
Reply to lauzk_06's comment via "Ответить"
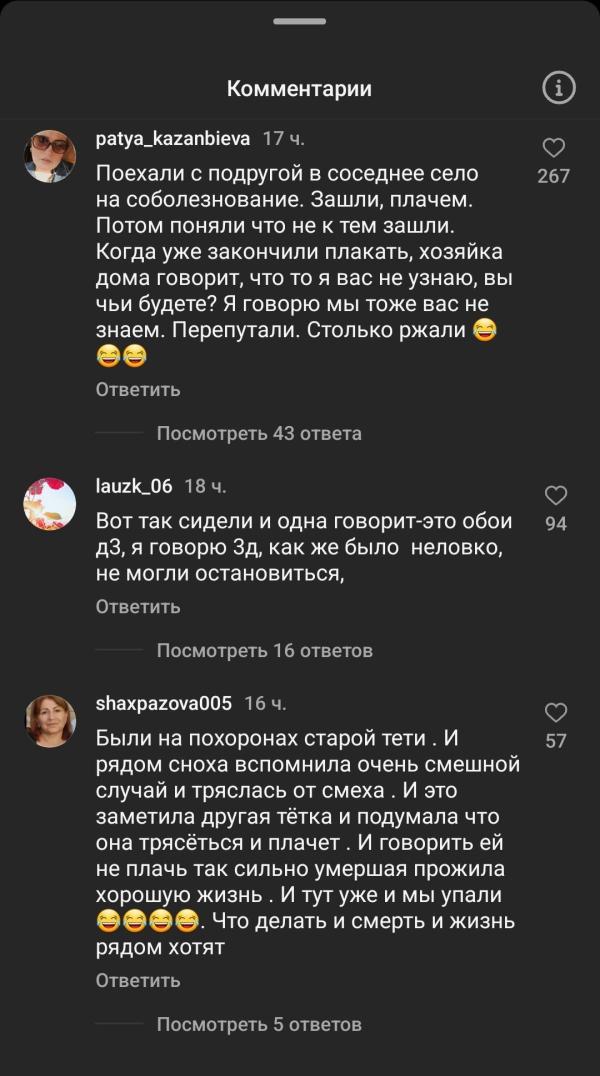138,606
